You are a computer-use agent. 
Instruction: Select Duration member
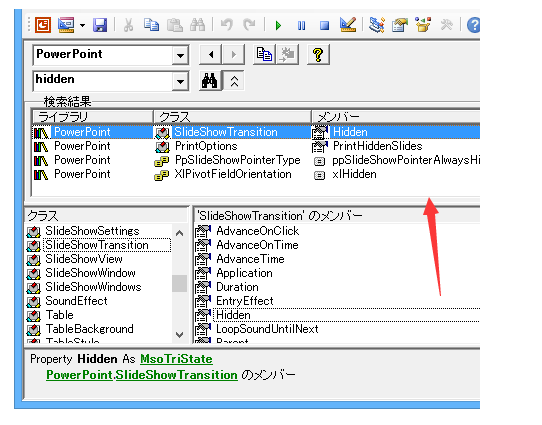pyautogui.click(x=237, y=287)
